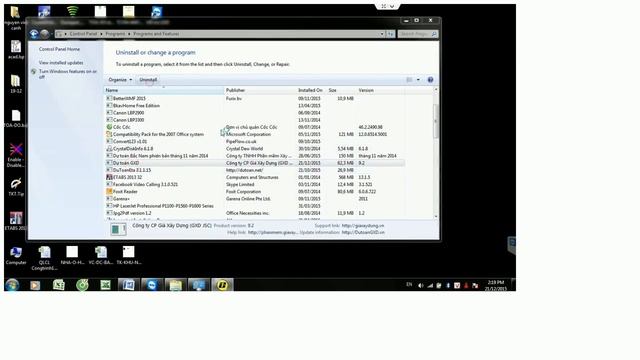640x360 pixels.
Task: Open Windows Media Player on taskbar
Action: (x=35, y=285)
